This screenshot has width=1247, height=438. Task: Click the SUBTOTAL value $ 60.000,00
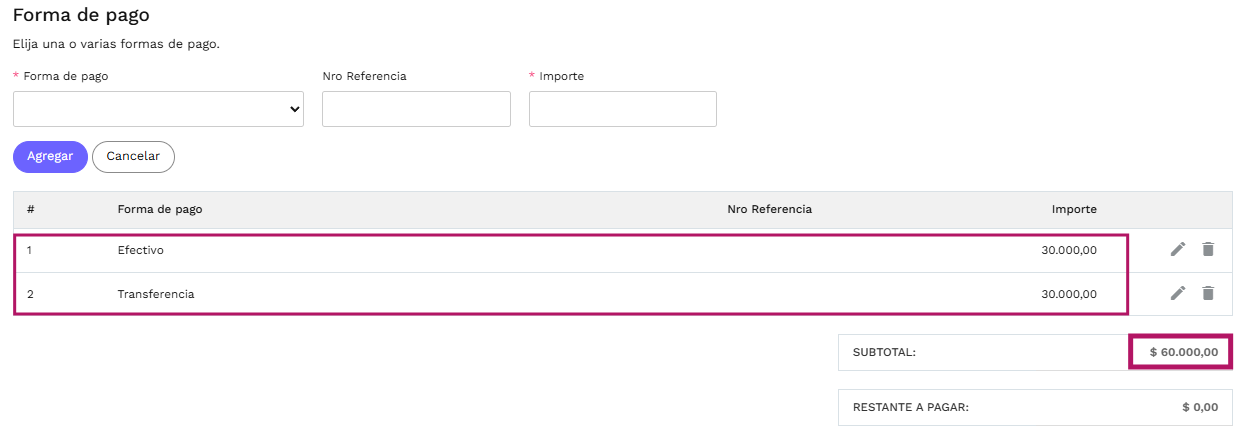1184,352
